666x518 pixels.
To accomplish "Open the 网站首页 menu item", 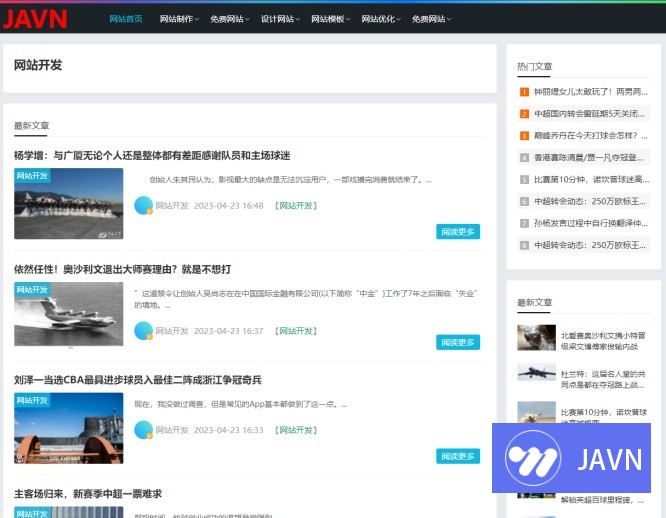I will 126,19.
